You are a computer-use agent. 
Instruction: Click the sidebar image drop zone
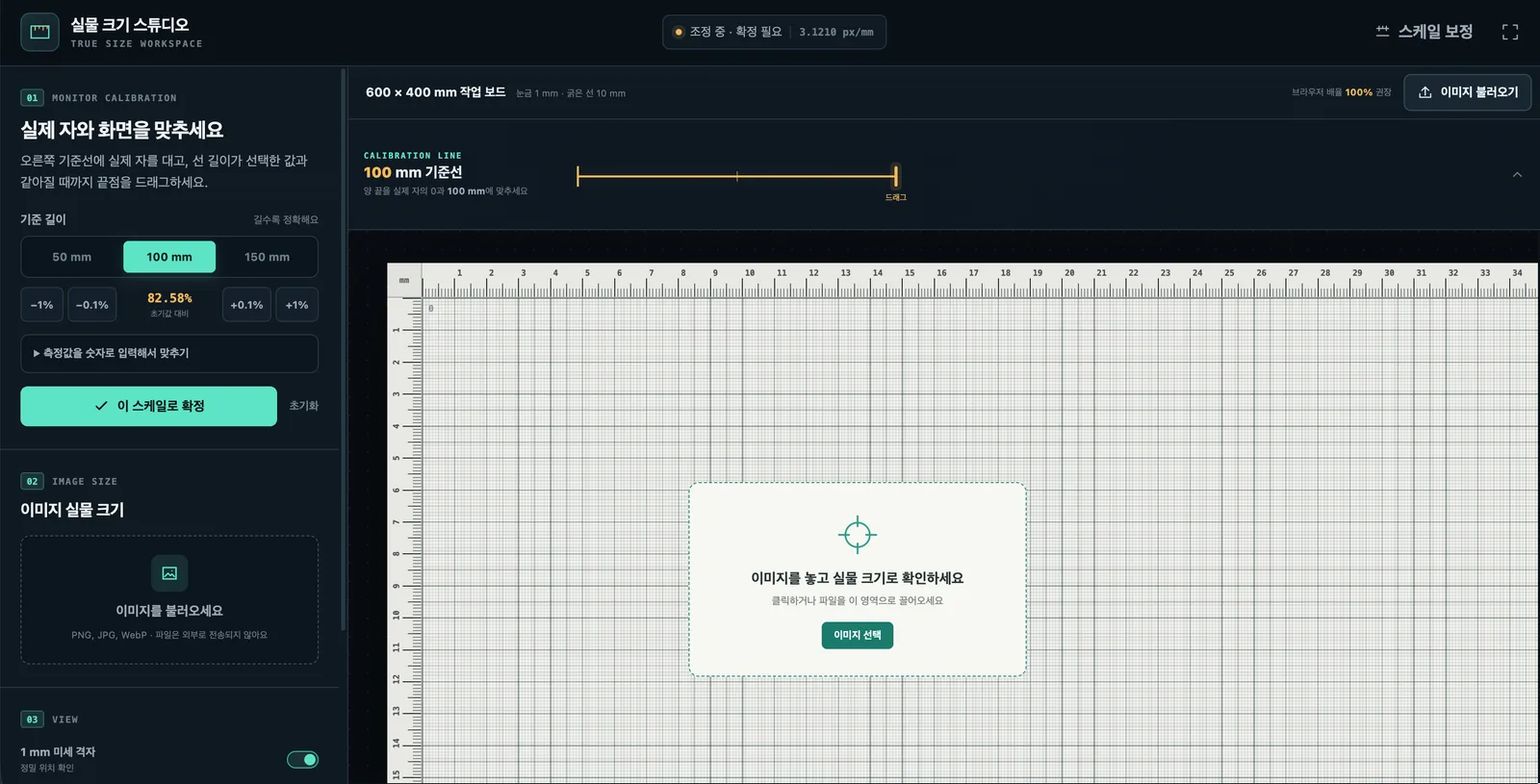(x=169, y=599)
